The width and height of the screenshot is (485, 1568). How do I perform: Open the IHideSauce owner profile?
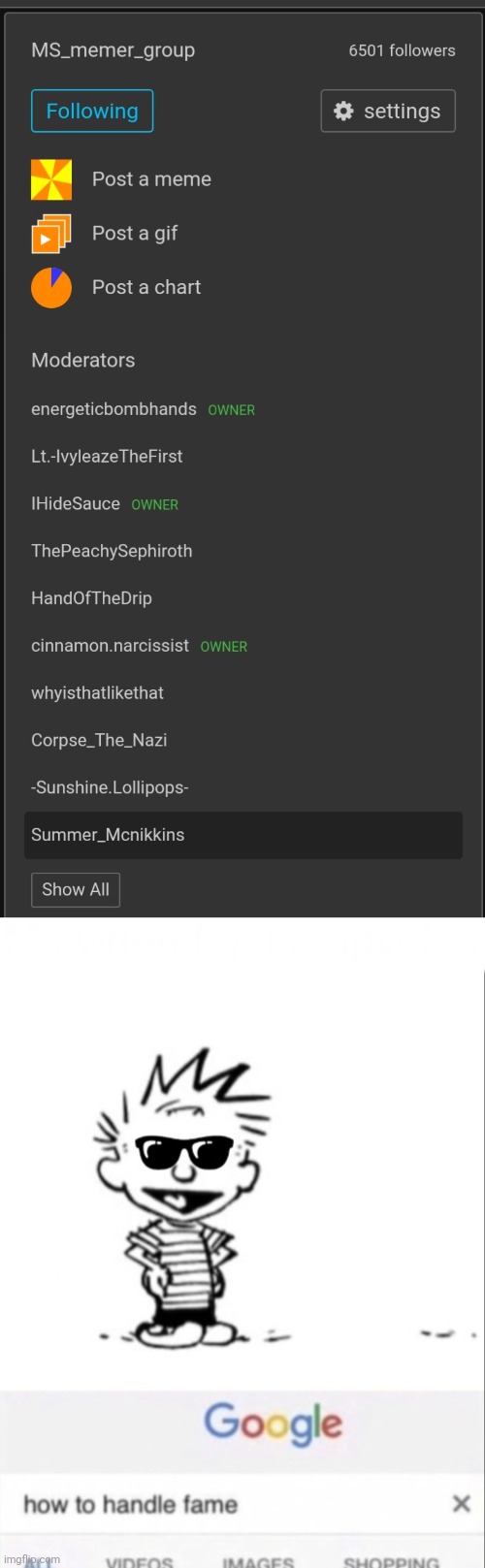(x=76, y=504)
